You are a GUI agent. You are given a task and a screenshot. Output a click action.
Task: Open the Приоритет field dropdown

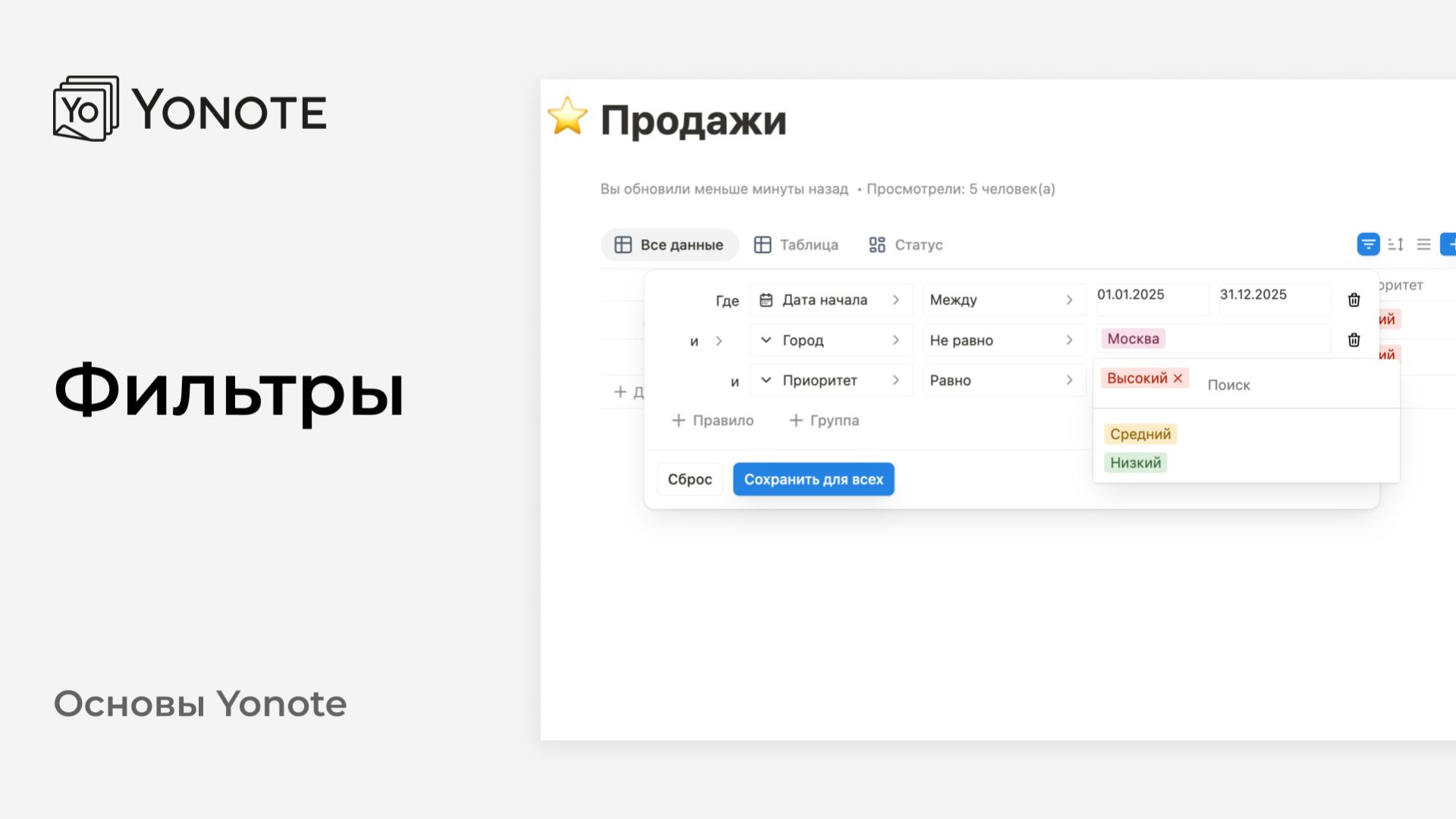[831, 380]
